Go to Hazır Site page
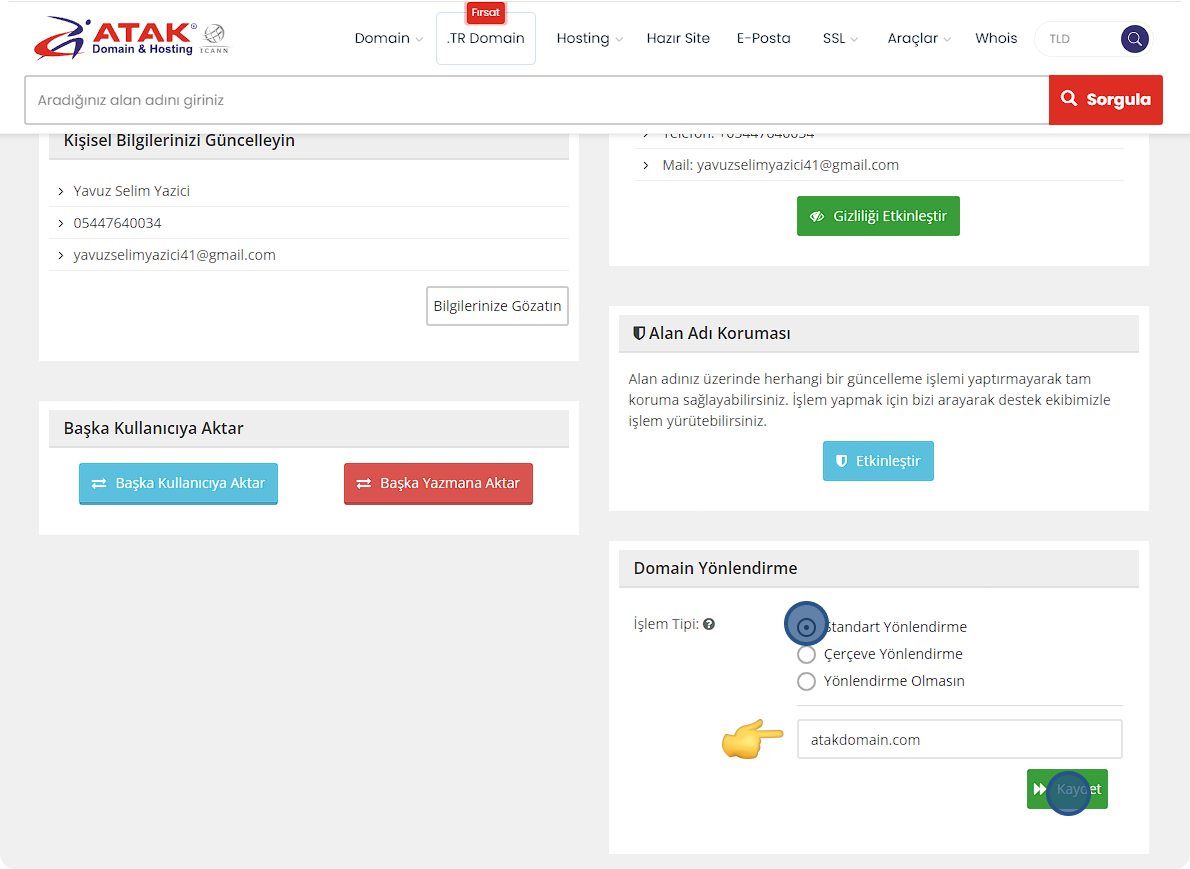The height and width of the screenshot is (869, 1190). tap(678, 38)
